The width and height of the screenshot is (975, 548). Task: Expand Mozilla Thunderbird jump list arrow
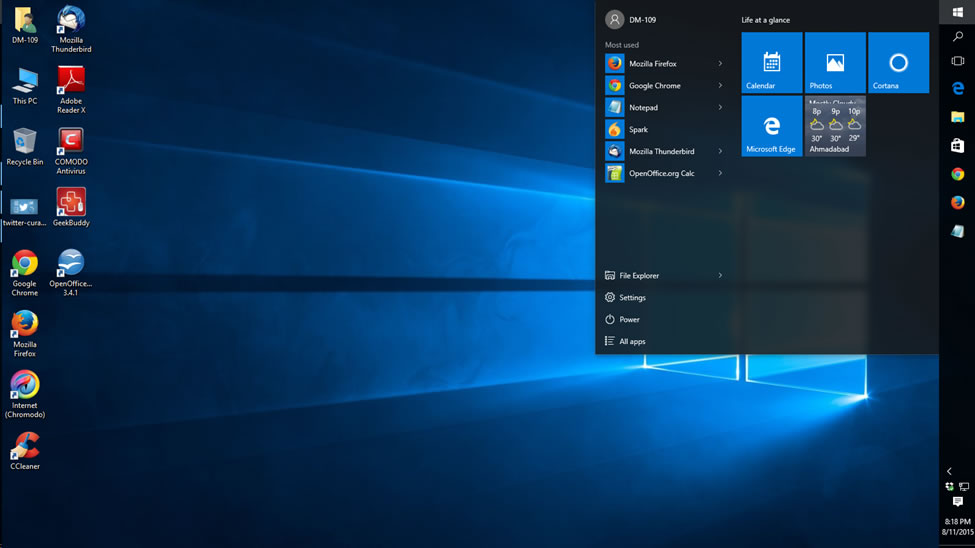click(x=720, y=151)
